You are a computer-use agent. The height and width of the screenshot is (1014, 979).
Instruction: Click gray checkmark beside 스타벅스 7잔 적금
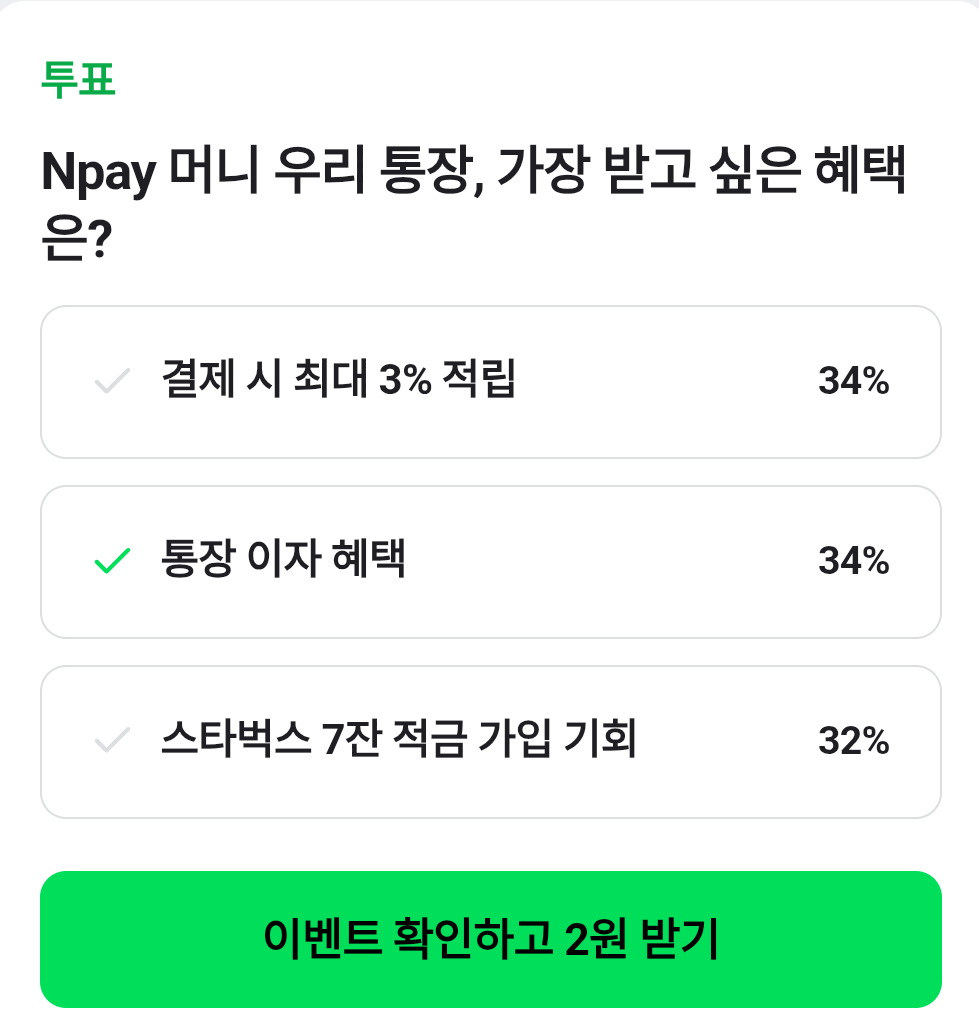tap(112, 742)
